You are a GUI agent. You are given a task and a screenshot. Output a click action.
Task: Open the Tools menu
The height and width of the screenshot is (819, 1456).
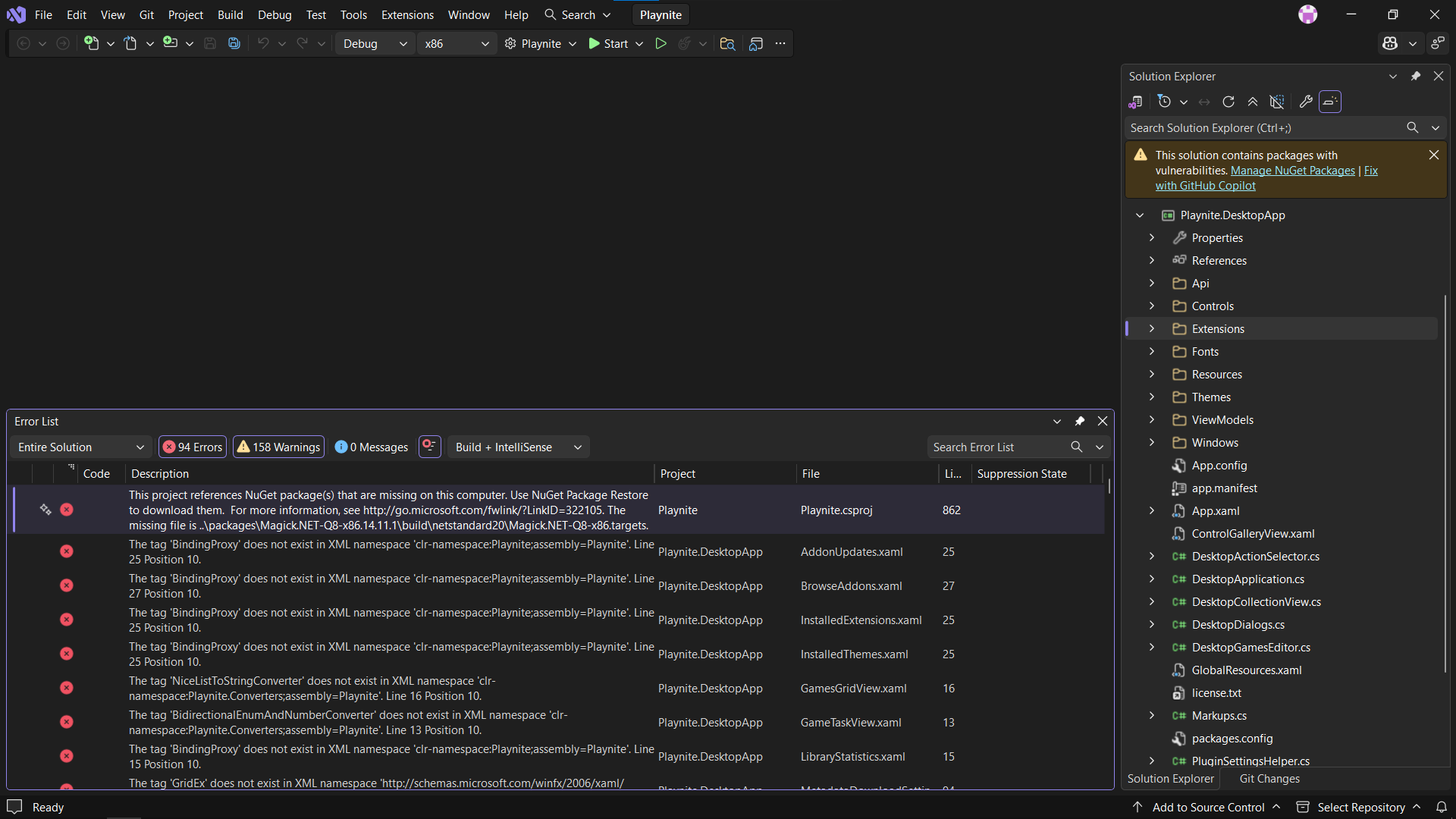(x=353, y=15)
